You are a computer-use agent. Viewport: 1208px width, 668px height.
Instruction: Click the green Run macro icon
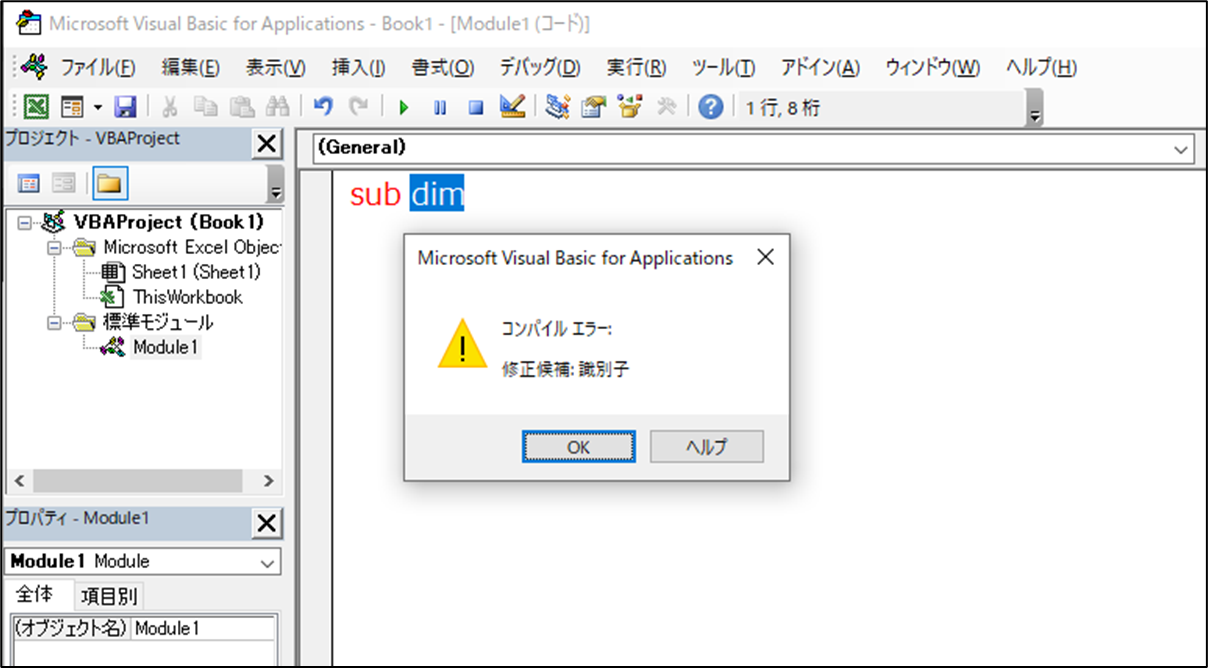(x=404, y=107)
